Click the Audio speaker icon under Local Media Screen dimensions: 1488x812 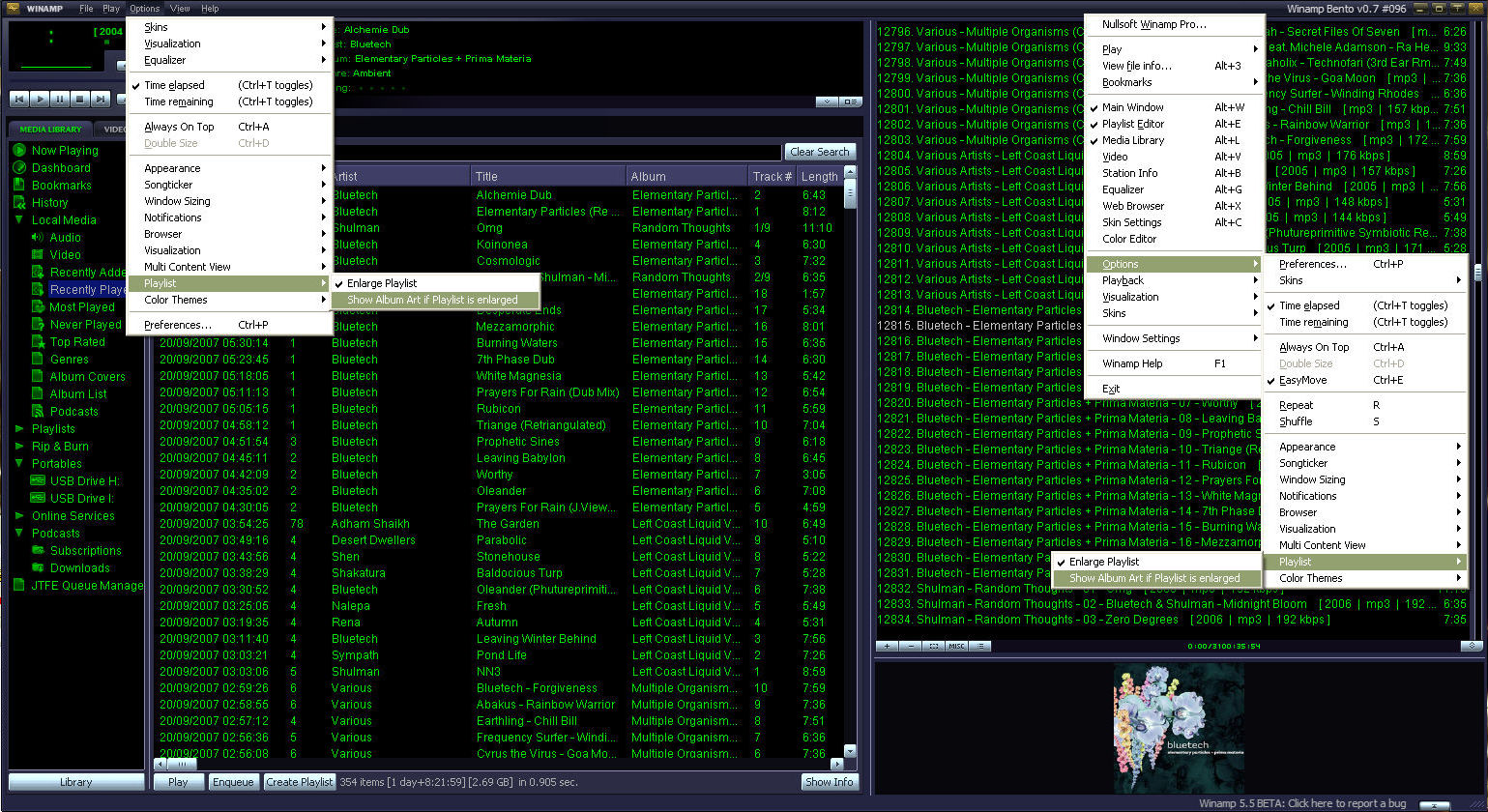pos(38,238)
